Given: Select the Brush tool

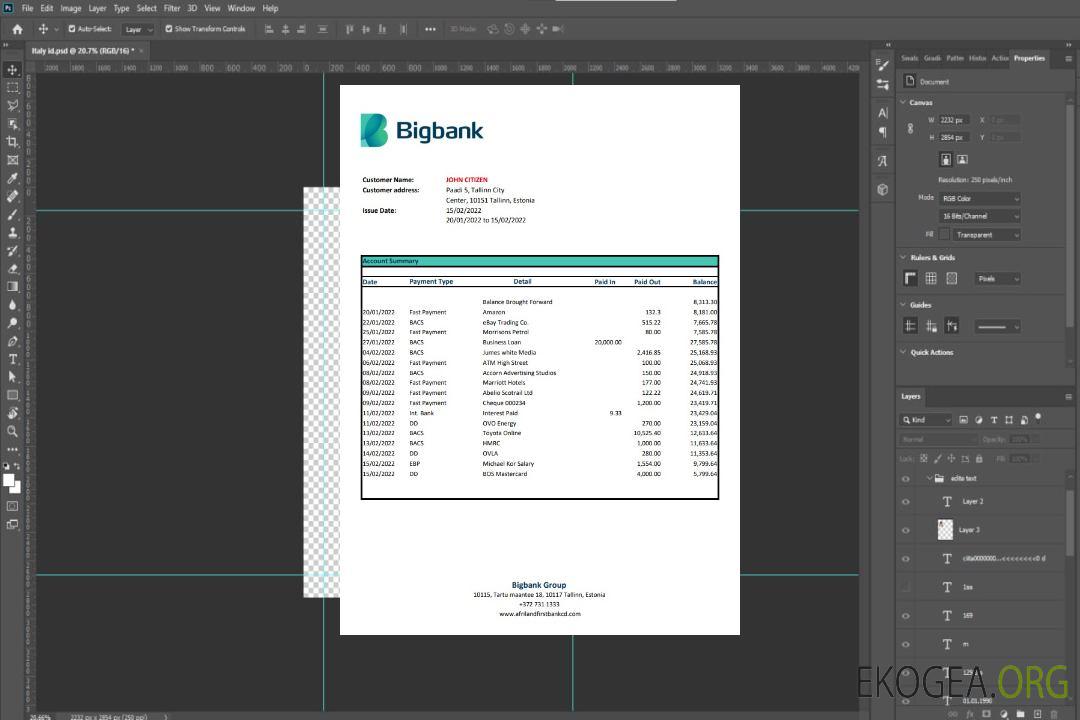Looking at the screenshot, I should click(x=12, y=214).
